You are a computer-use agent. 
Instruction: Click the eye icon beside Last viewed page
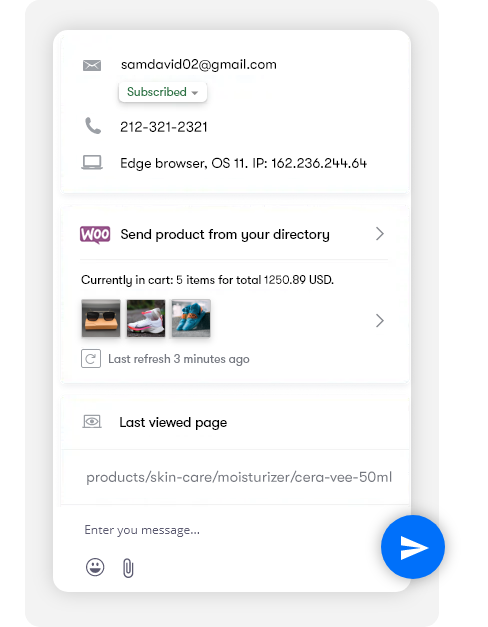92,421
